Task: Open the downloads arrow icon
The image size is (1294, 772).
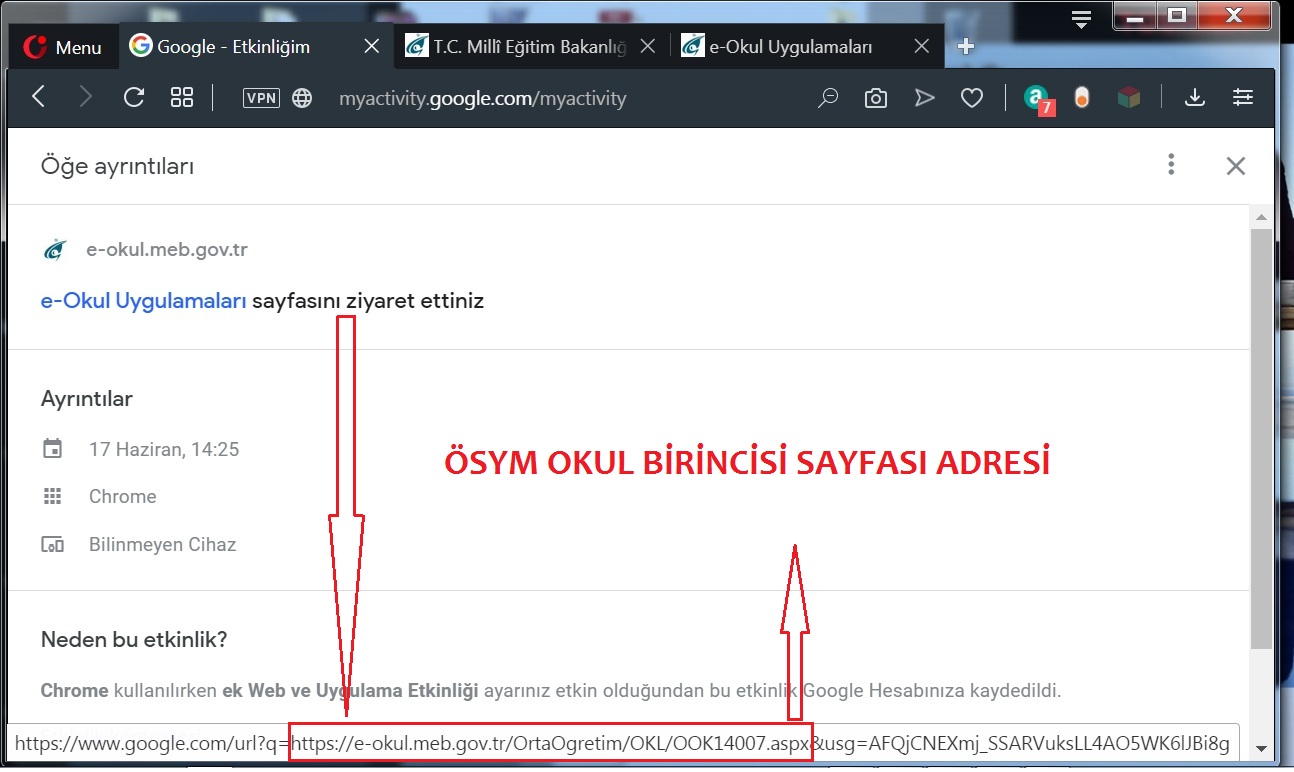Action: (x=1194, y=98)
